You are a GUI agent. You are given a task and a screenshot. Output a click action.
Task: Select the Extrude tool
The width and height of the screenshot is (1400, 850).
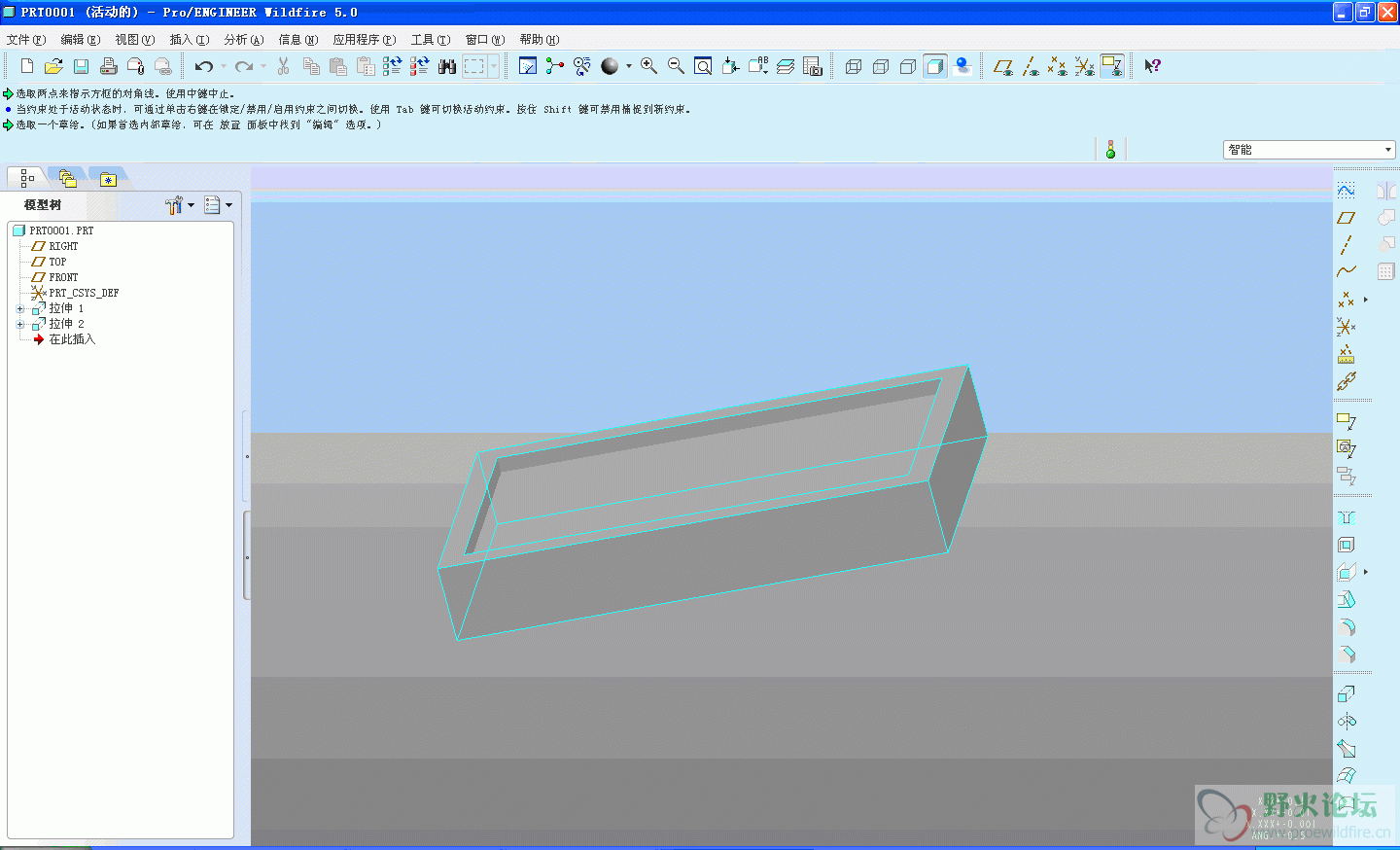tap(1347, 694)
